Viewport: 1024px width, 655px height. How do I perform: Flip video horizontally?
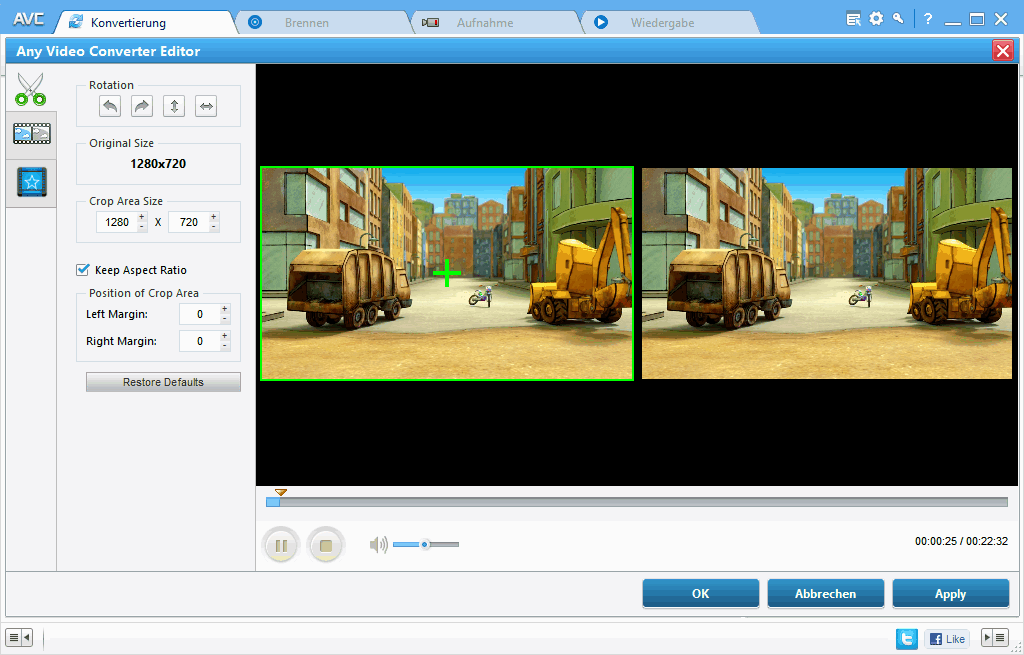pos(206,106)
